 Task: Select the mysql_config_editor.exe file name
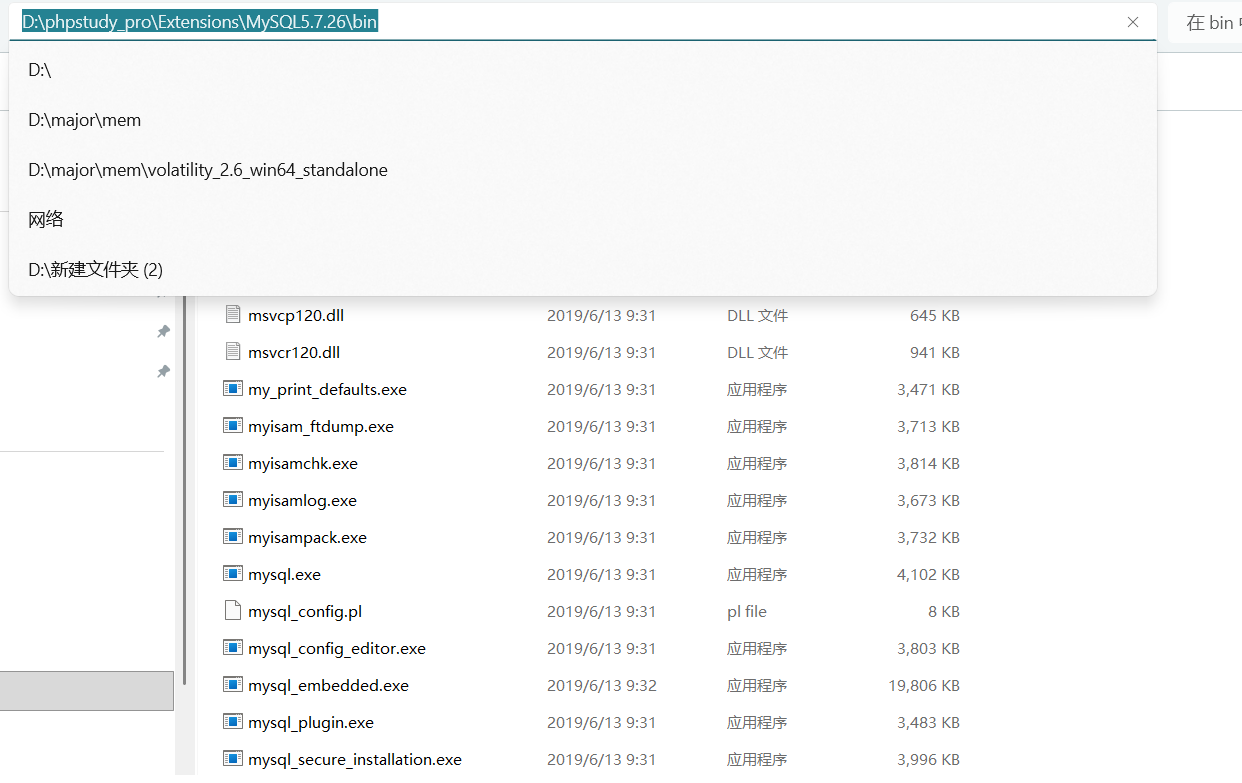tap(337, 648)
